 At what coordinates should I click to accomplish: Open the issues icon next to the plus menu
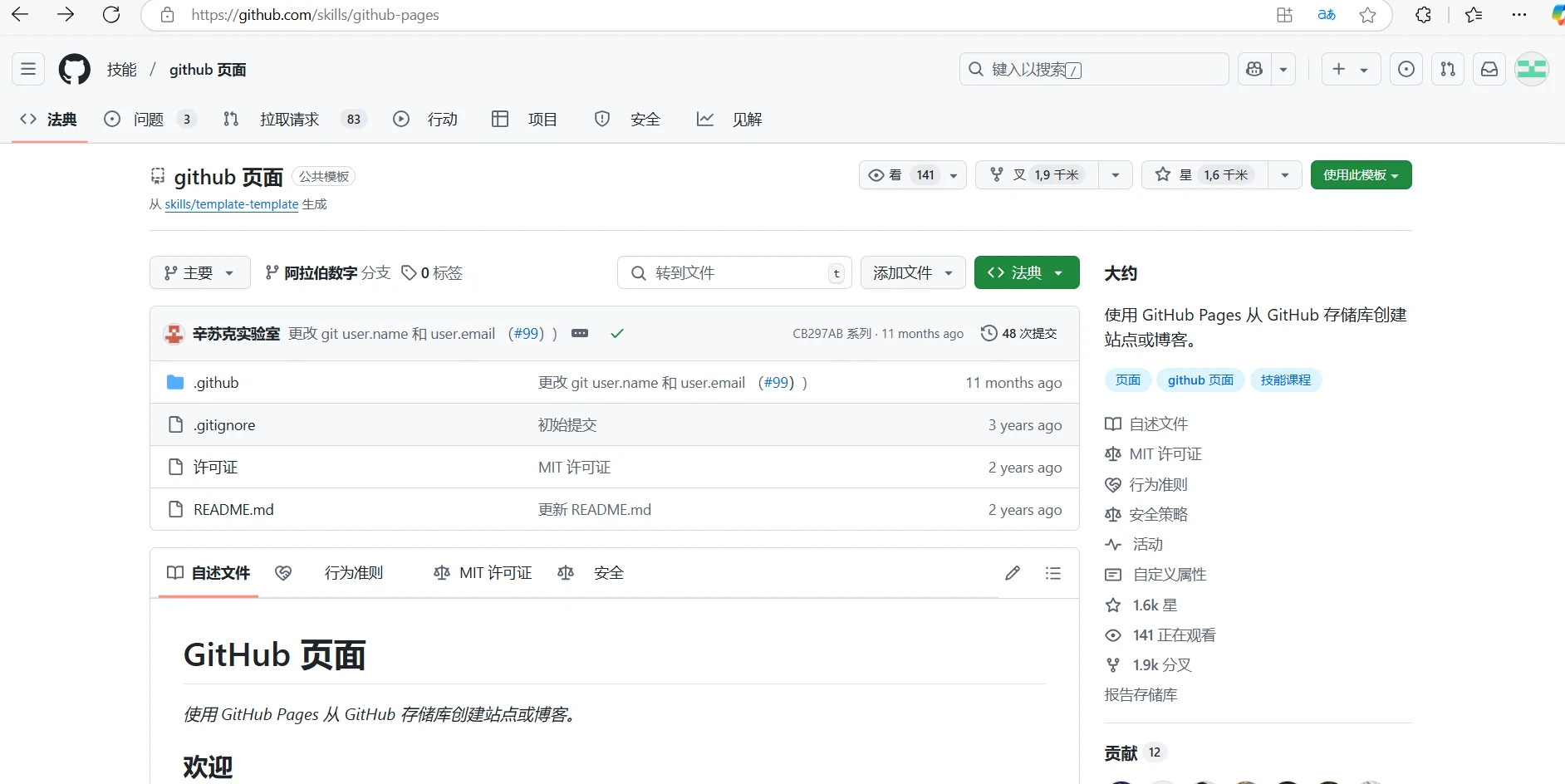1406,69
